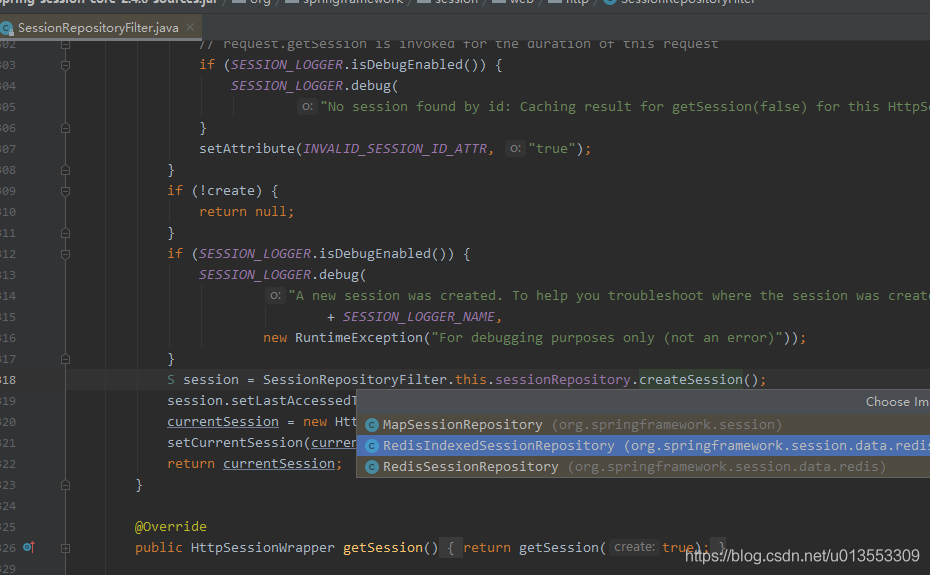Choose RedisIndexedSessionRepository implementation
930x575 pixels.
(643, 446)
